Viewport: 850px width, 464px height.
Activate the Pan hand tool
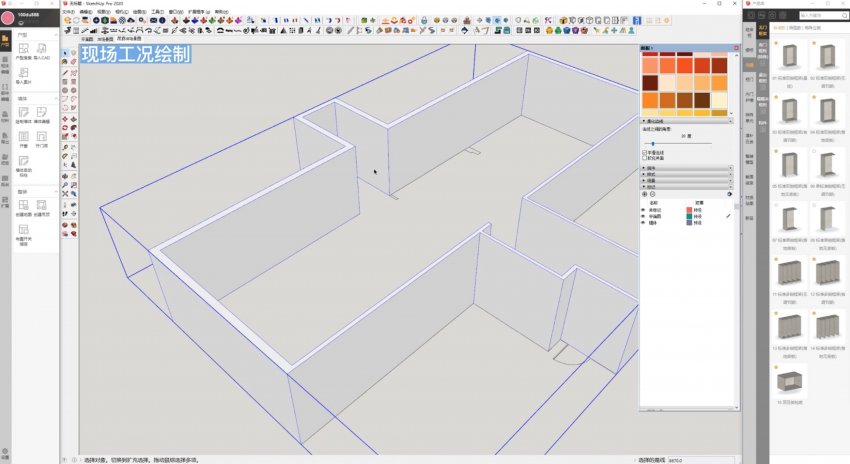click(73, 176)
